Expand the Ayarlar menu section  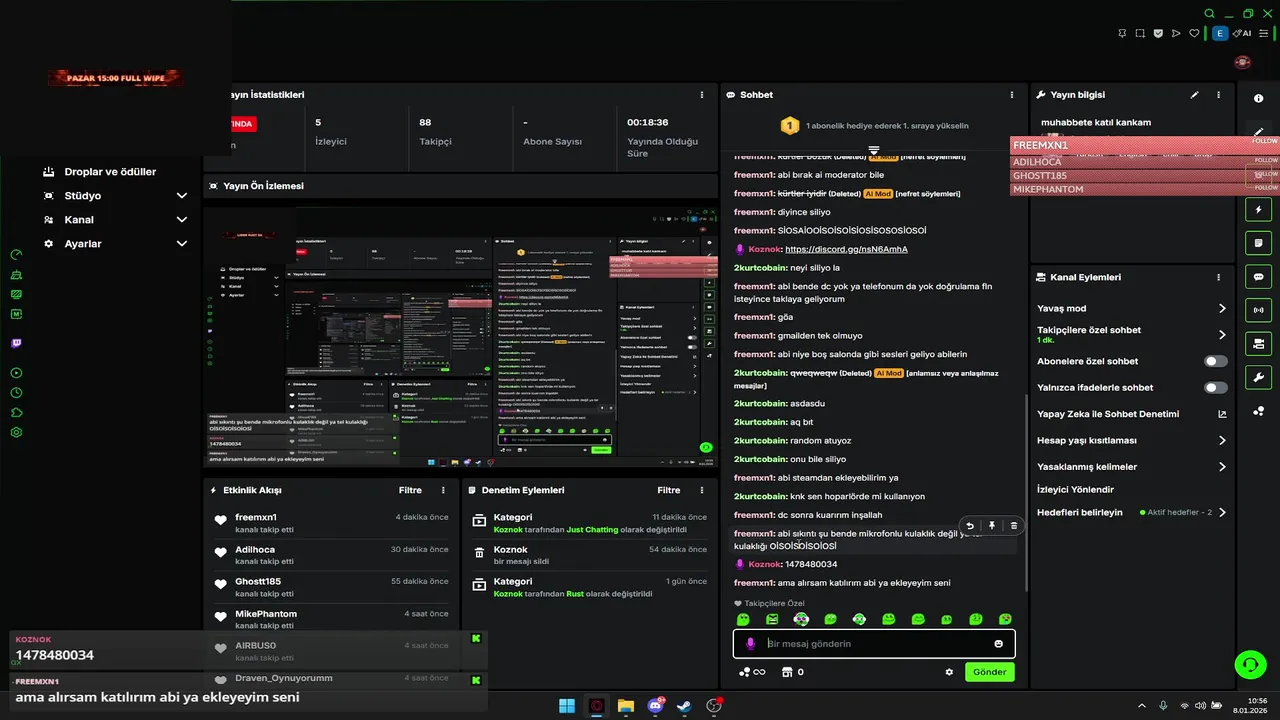click(x=182, y=244)
